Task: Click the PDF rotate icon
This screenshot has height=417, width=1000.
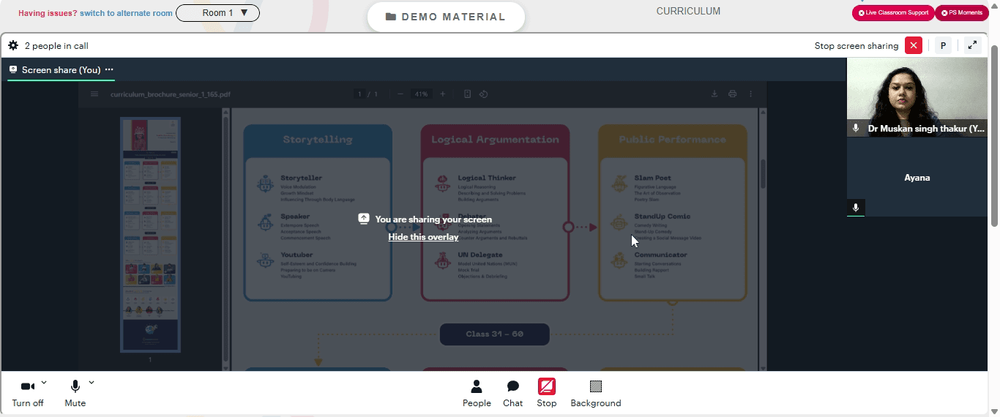Action: 483,94
